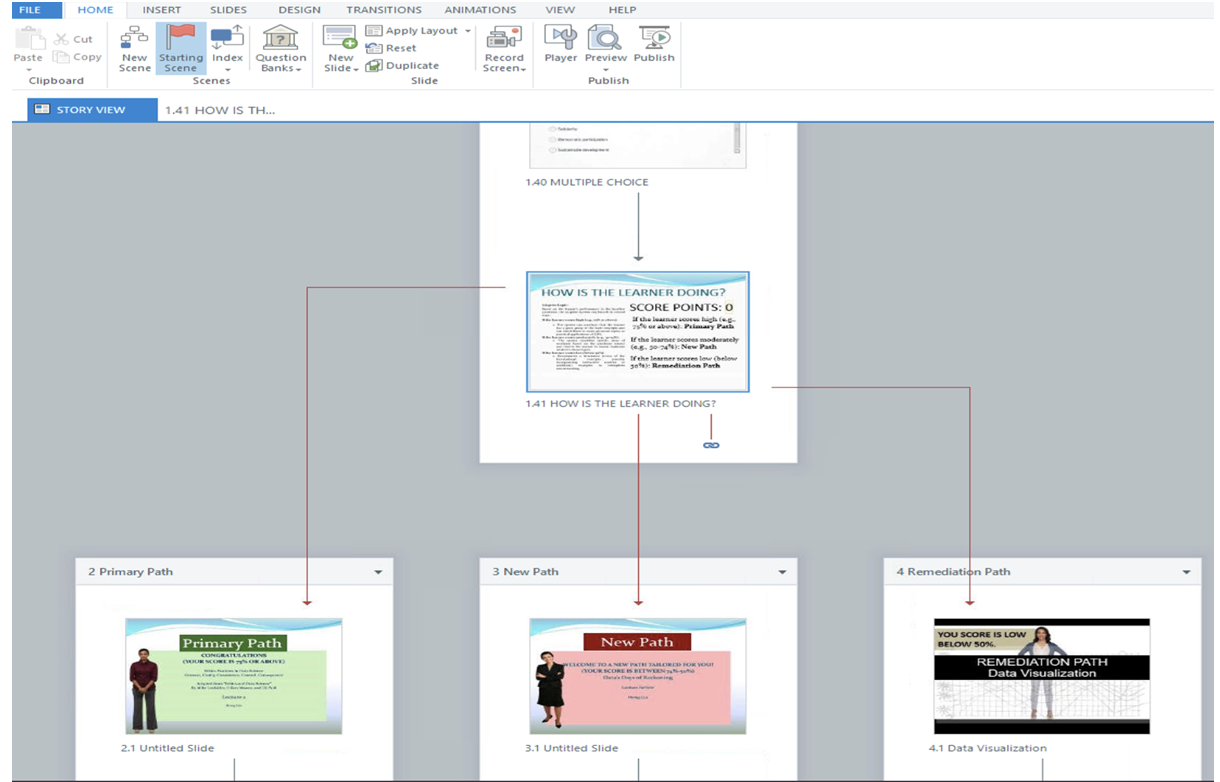Screen dimensions: 1220x782
Task: Click the Preview icon
Action: tap(605, 39)
